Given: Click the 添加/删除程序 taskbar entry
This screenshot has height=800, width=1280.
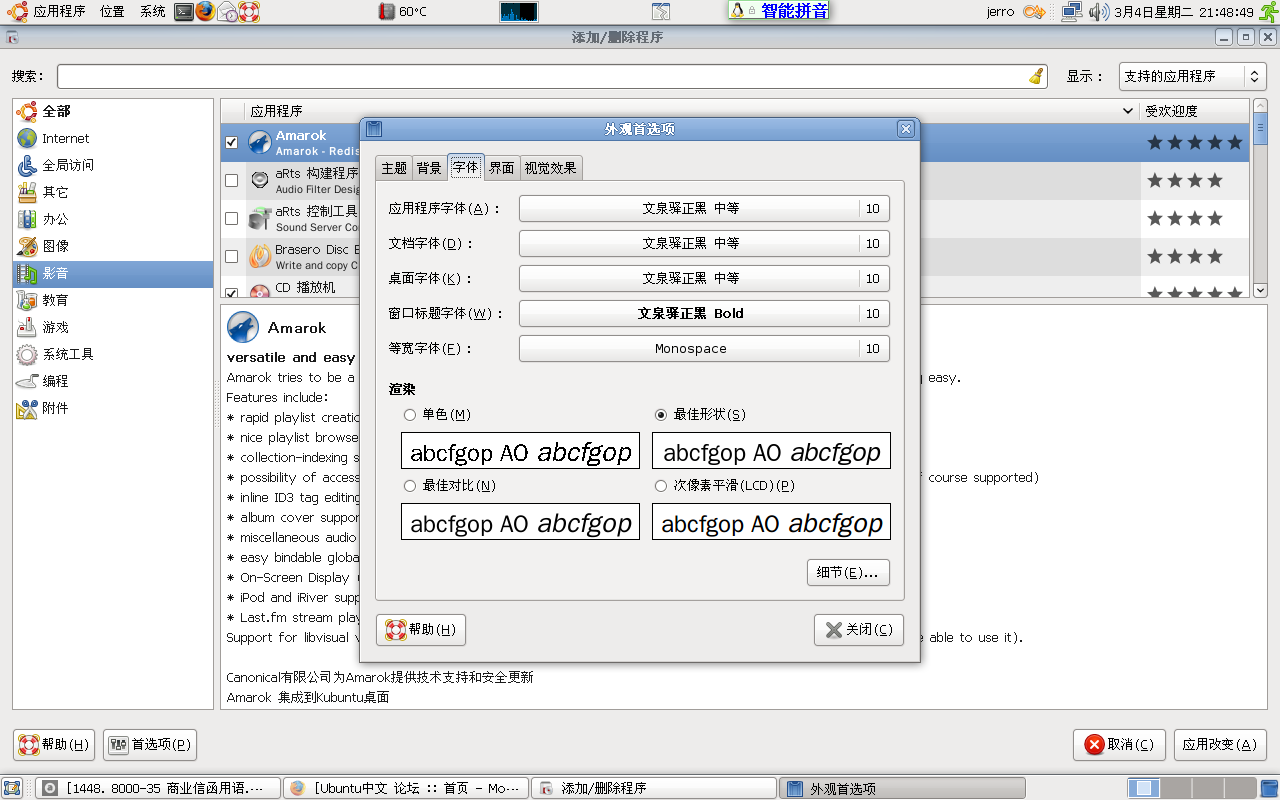Looking at the screenshot, I should pyautogui.click(x=653, y=788).
